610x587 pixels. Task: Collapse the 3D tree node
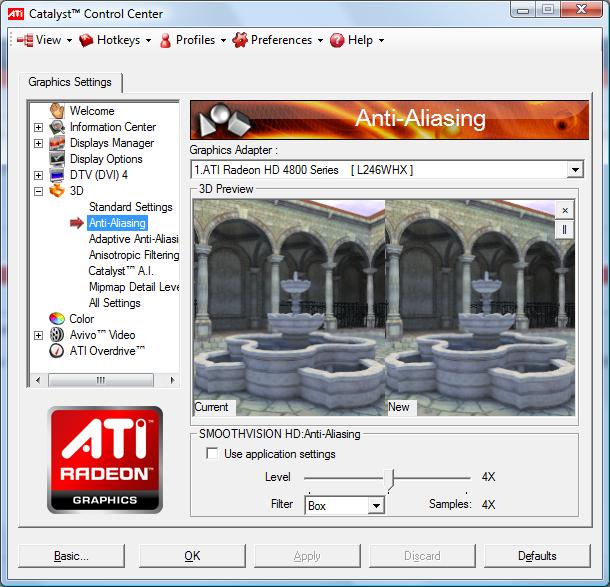38,191
